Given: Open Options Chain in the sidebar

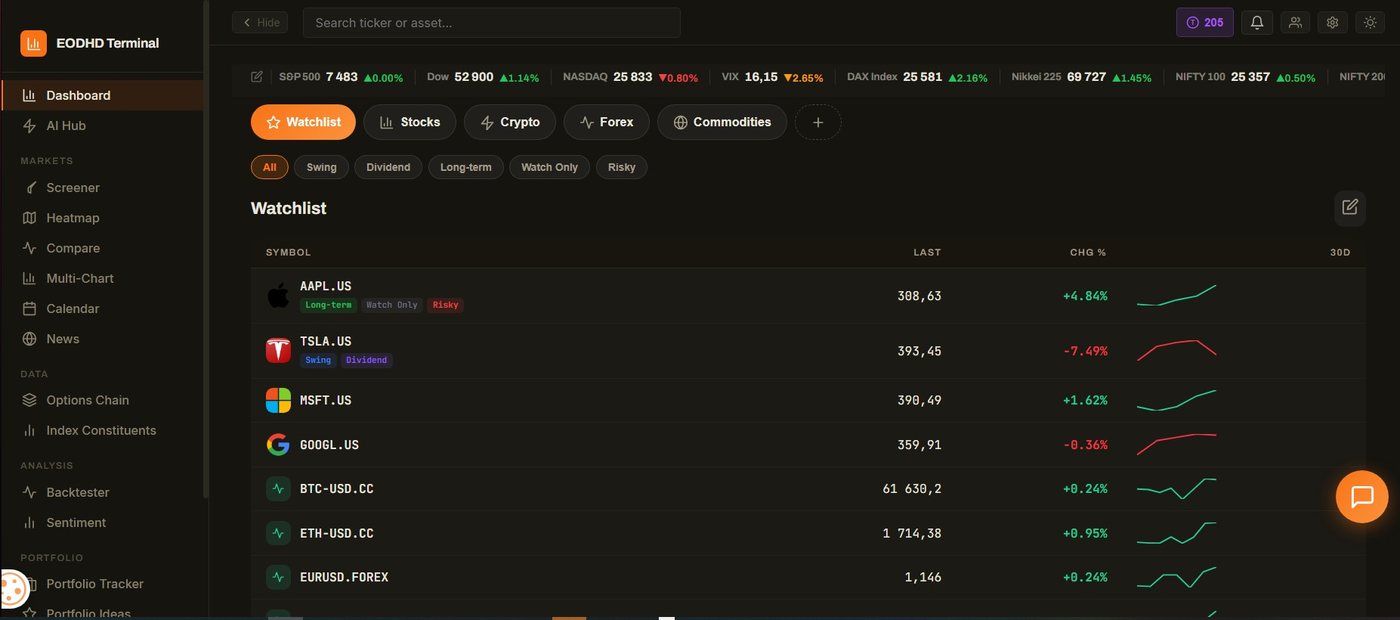Looking at the screenshot, I should (x=102, y=400).
